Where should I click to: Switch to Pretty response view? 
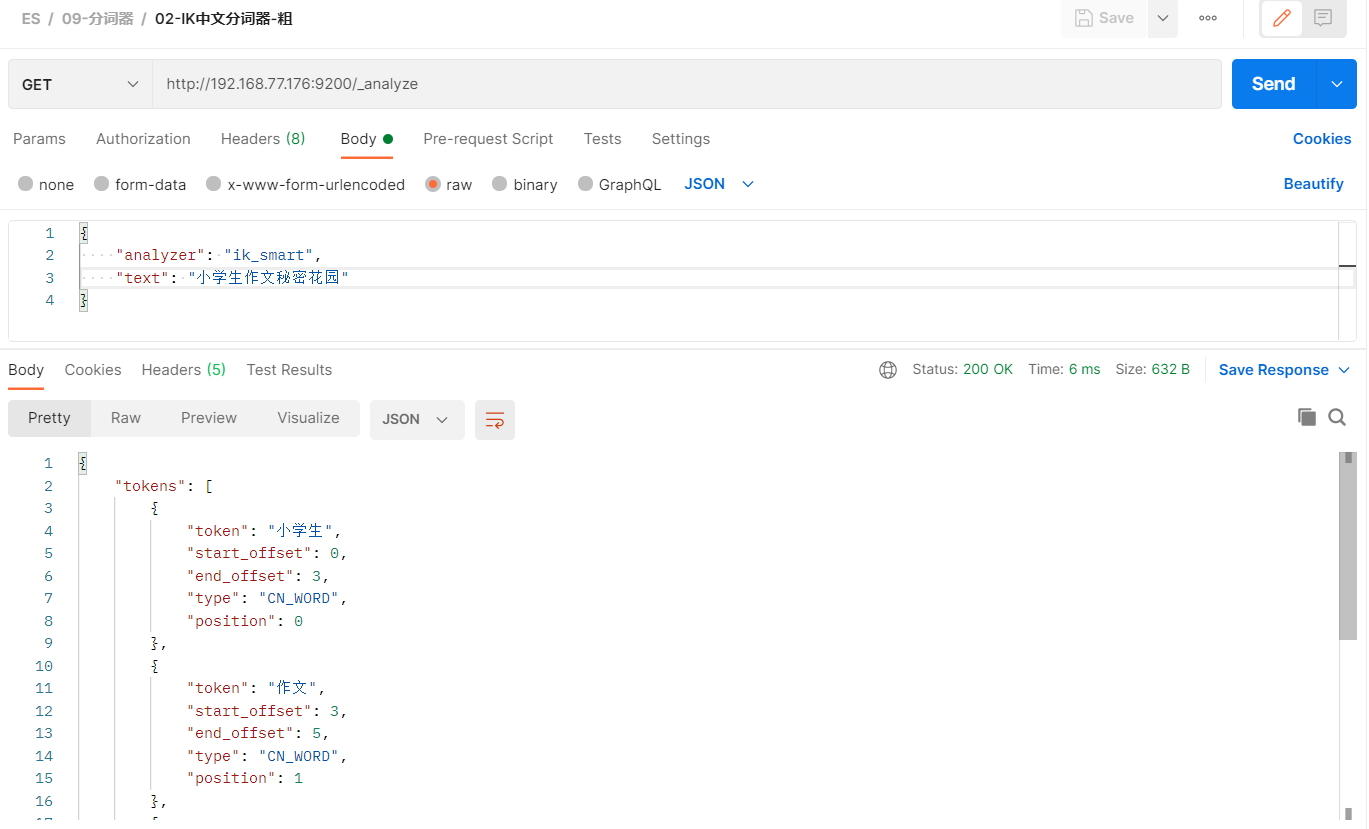click(49, 418)
